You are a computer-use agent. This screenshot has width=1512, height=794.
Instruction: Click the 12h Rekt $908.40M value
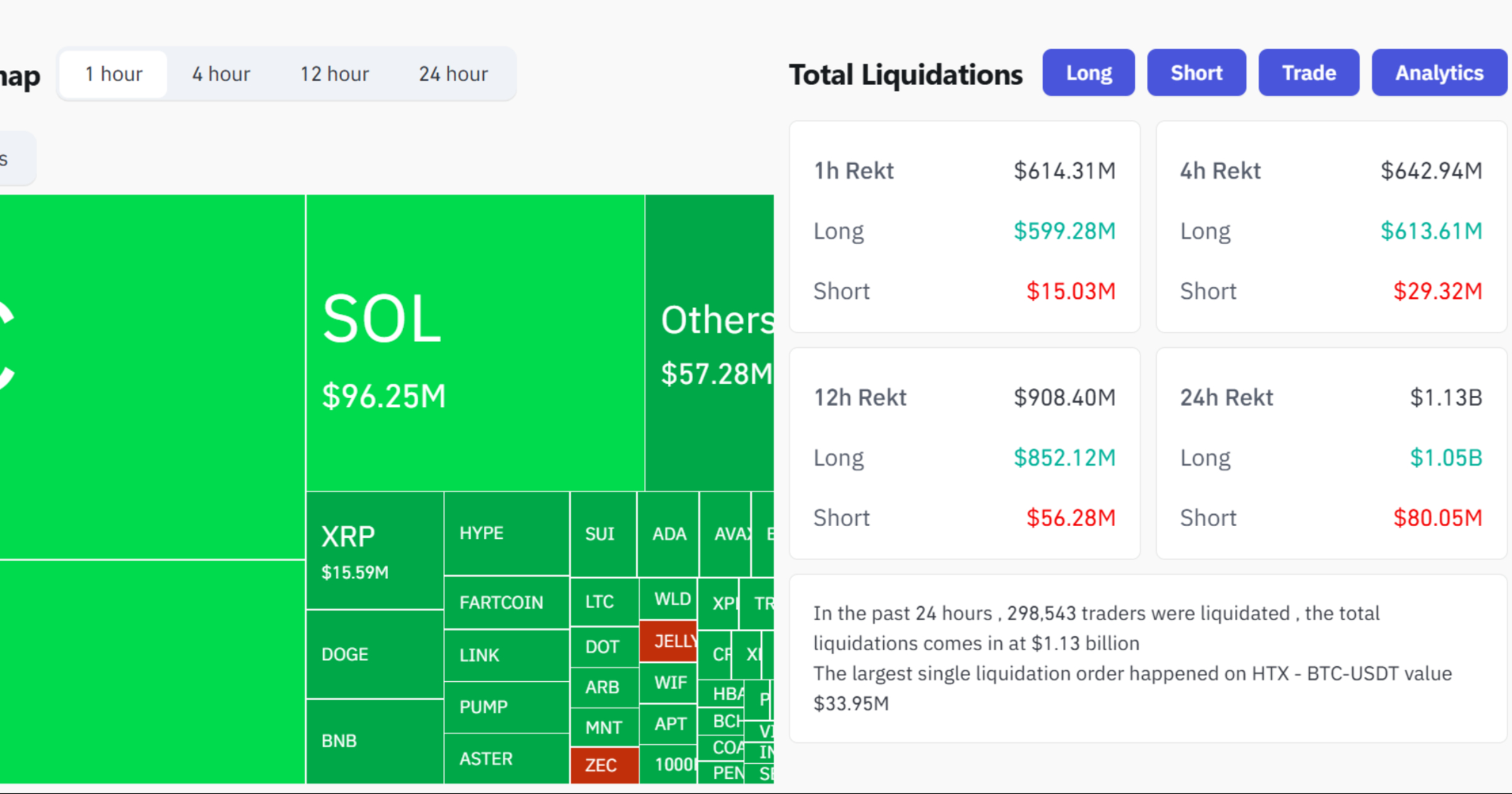tap(1065, 398)
